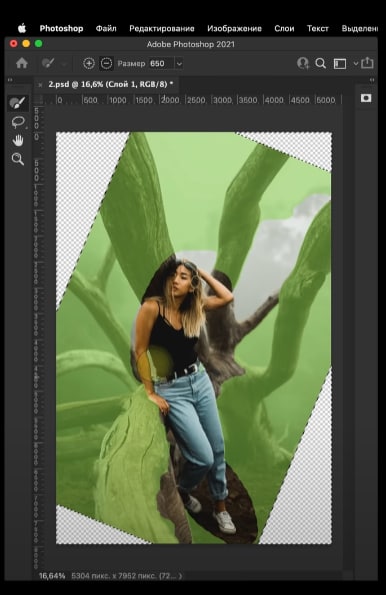This screenshot has height=595, width=386.
Task: Open the cloud document invite icon
Action: [x=303, y=63]
